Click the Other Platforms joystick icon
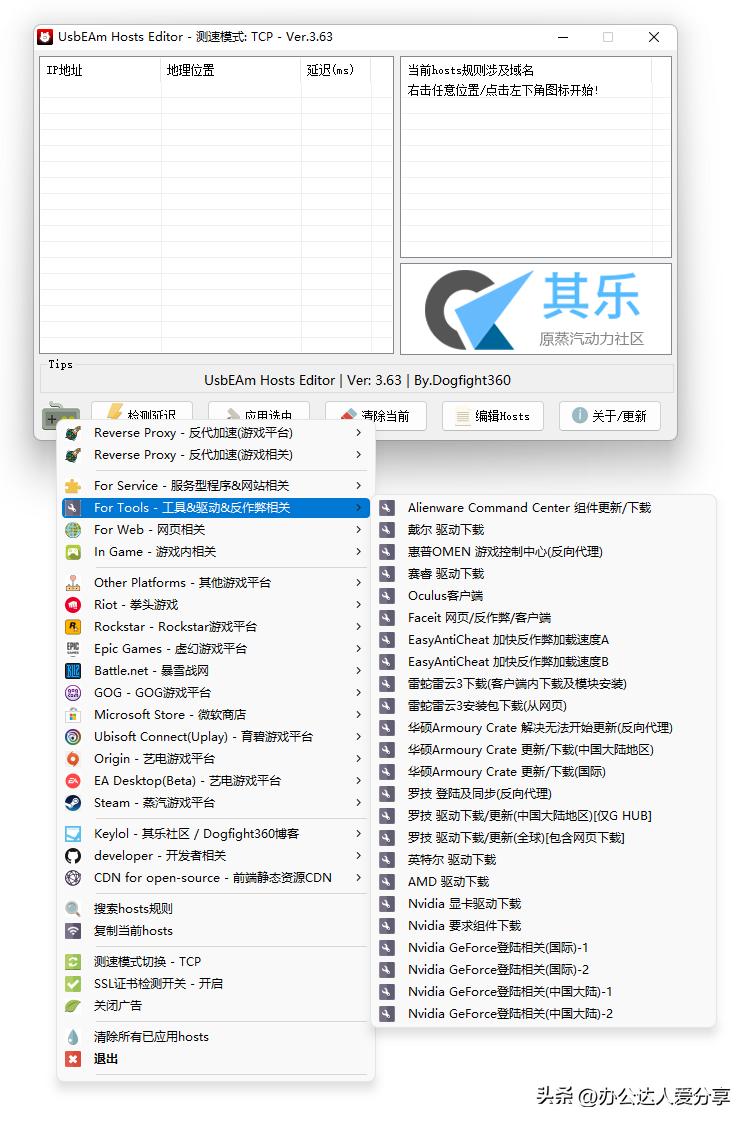747x1122 pixels. pos(73,583)
